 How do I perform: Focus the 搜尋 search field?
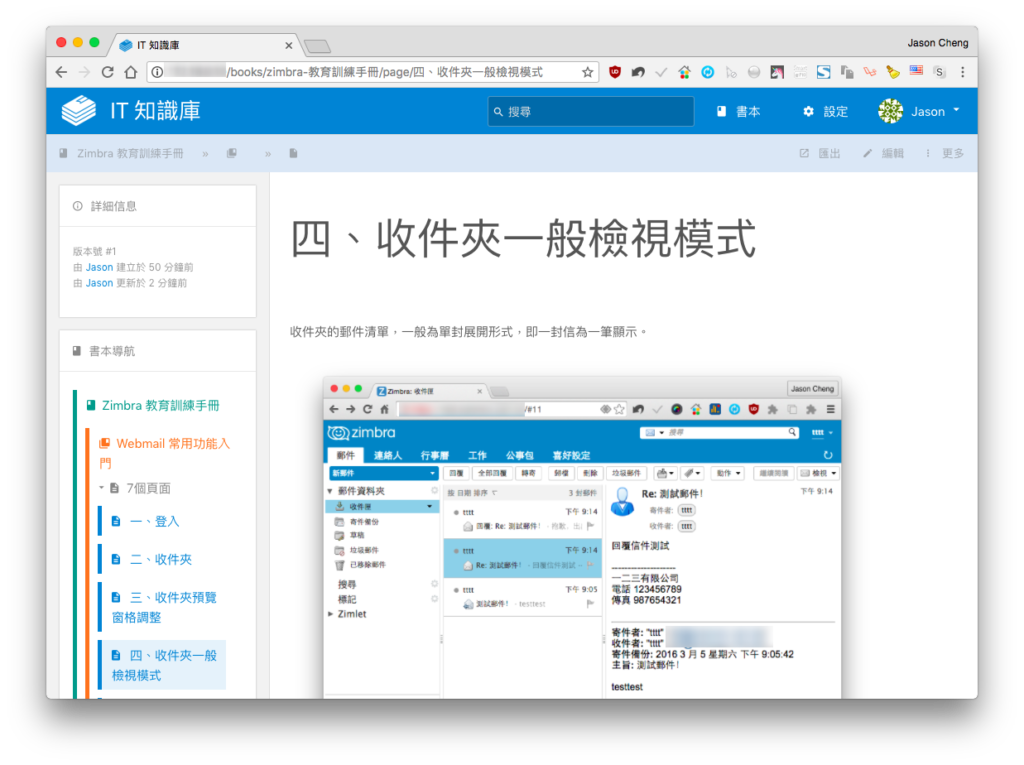590,112
